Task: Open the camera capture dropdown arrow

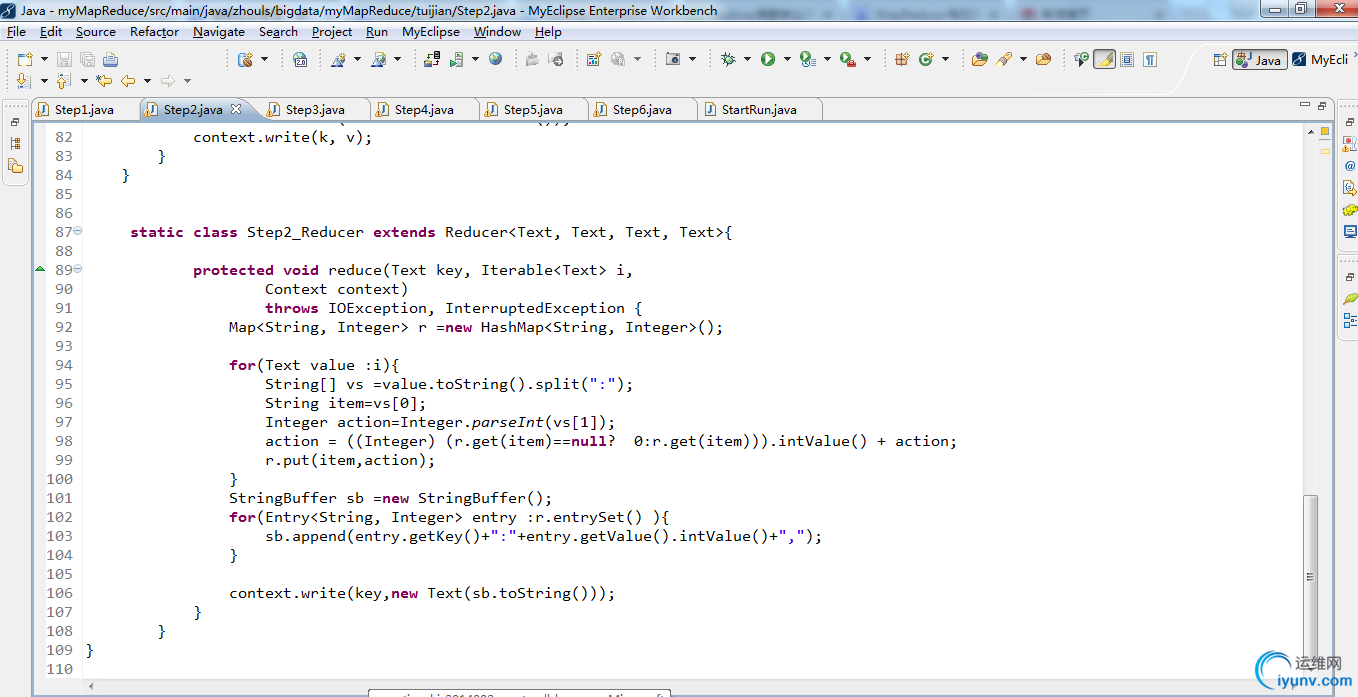Action: (x=692, y=59)
